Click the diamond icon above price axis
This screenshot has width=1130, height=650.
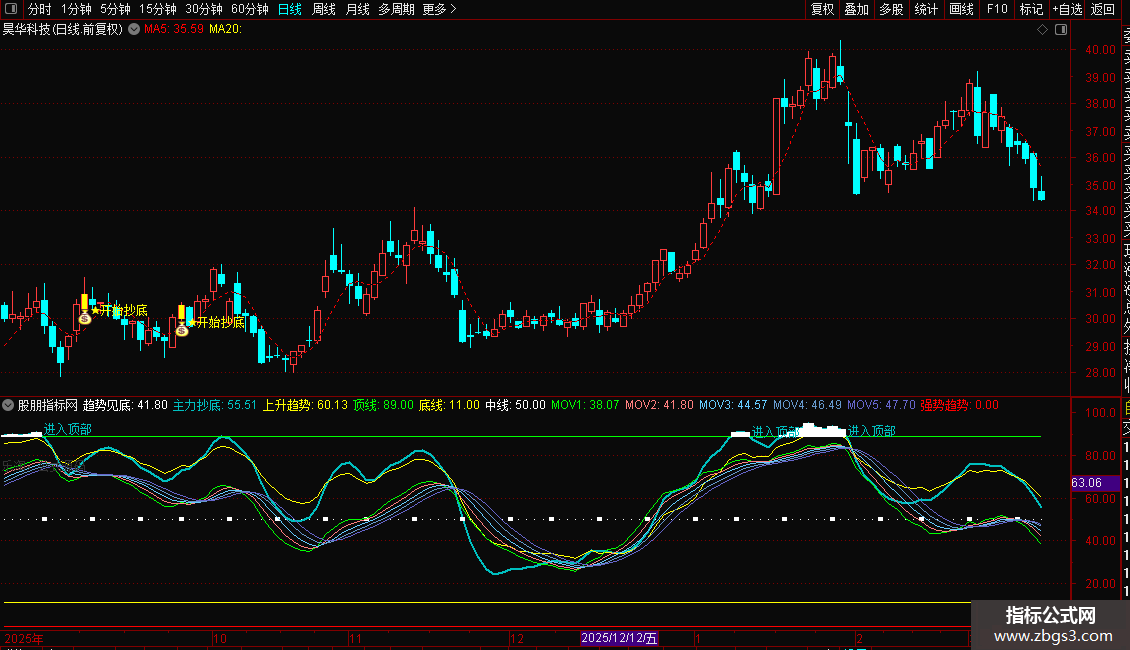coord(1042,30)
